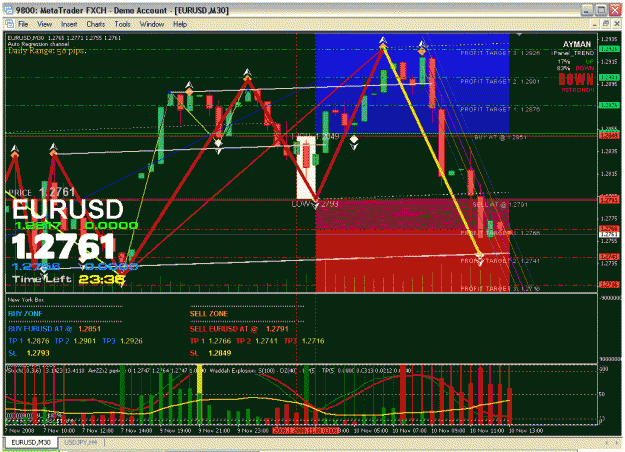Click the 'New York Box' sub-window label
This screenshot has height=452, width=625.
tap(26, 300)
